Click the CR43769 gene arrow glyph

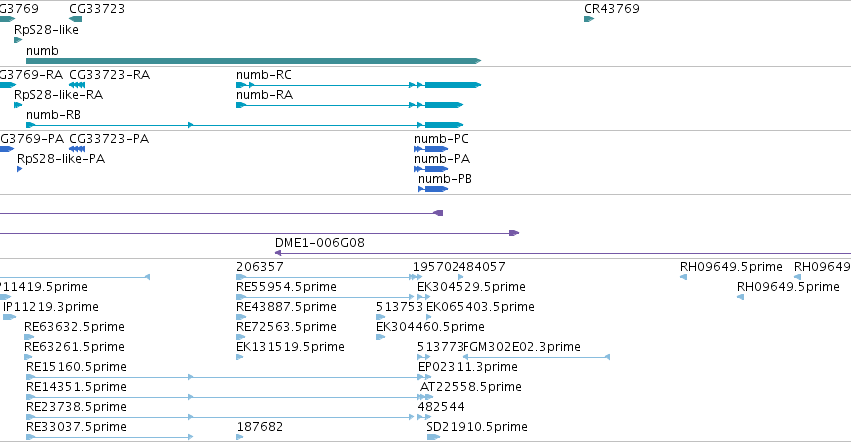(589, 19)
